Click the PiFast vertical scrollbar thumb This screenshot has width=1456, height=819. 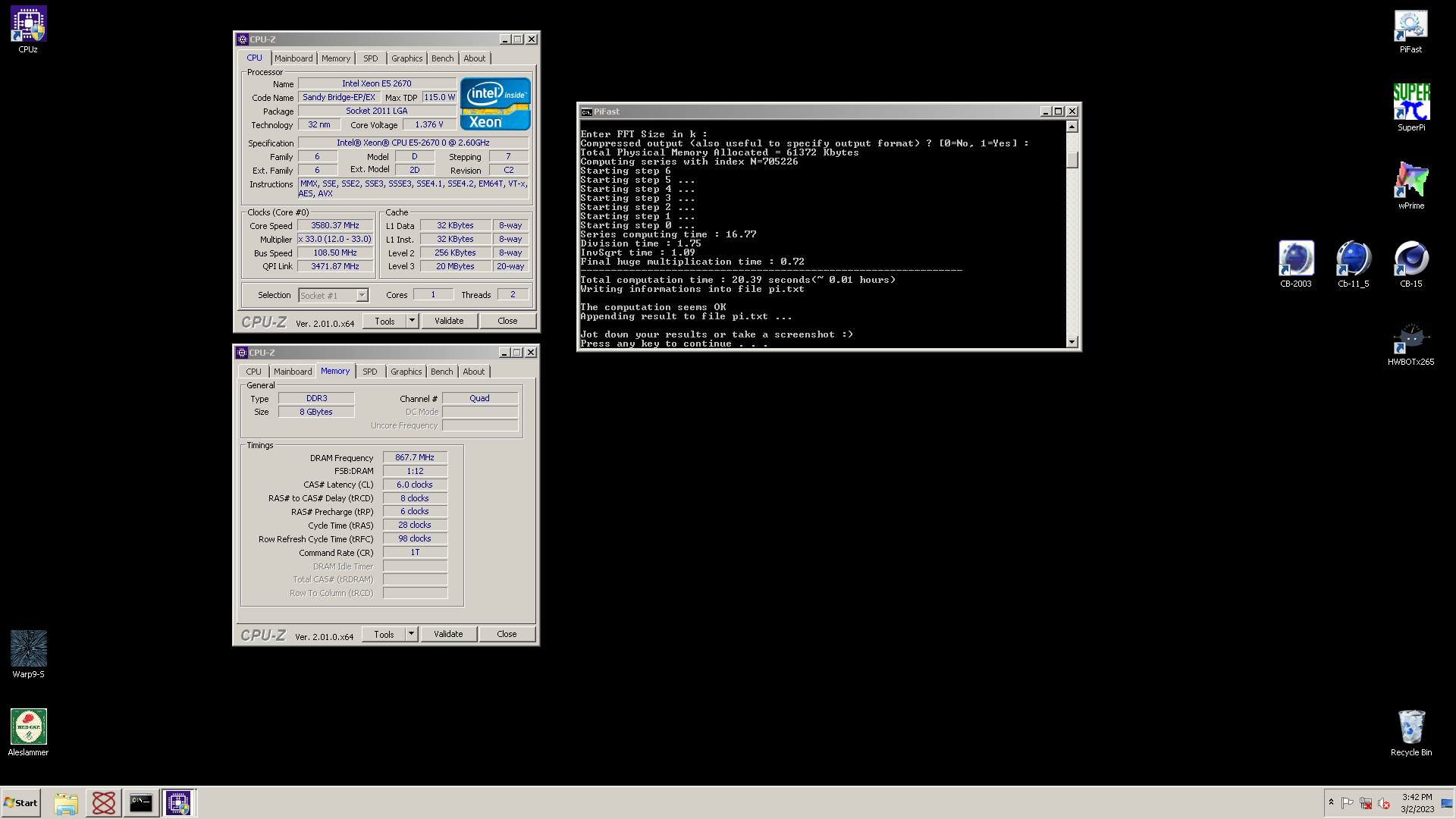(x=1072, y=159)
